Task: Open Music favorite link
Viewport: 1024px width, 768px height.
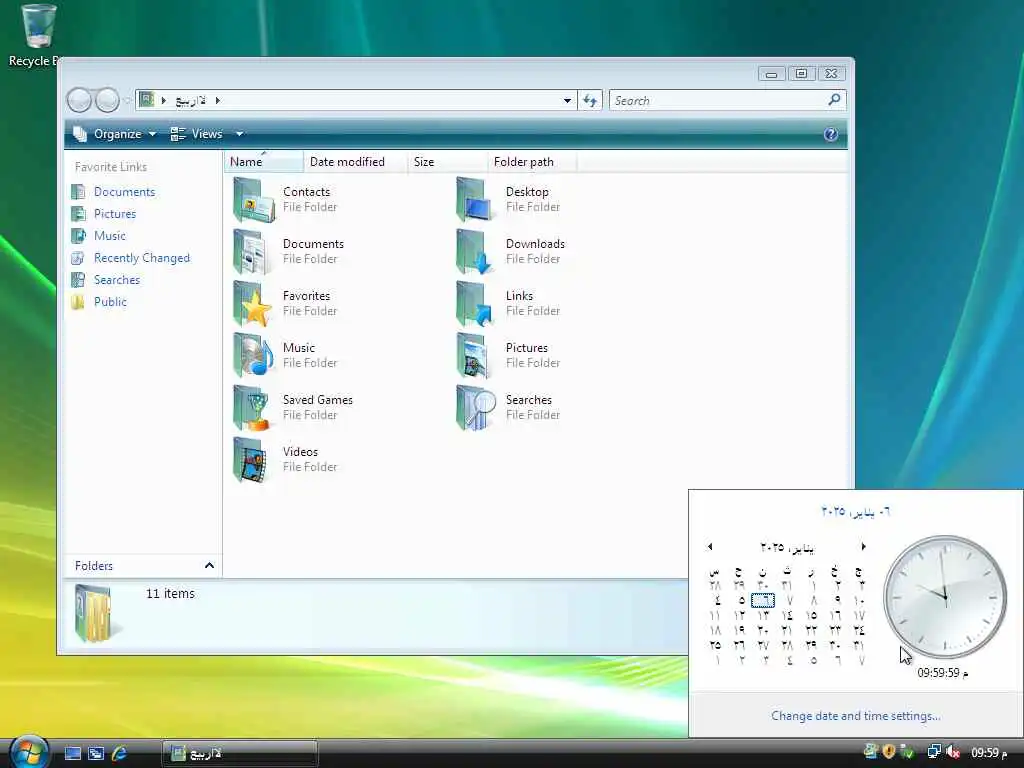Action: click(x=110, y=236)
